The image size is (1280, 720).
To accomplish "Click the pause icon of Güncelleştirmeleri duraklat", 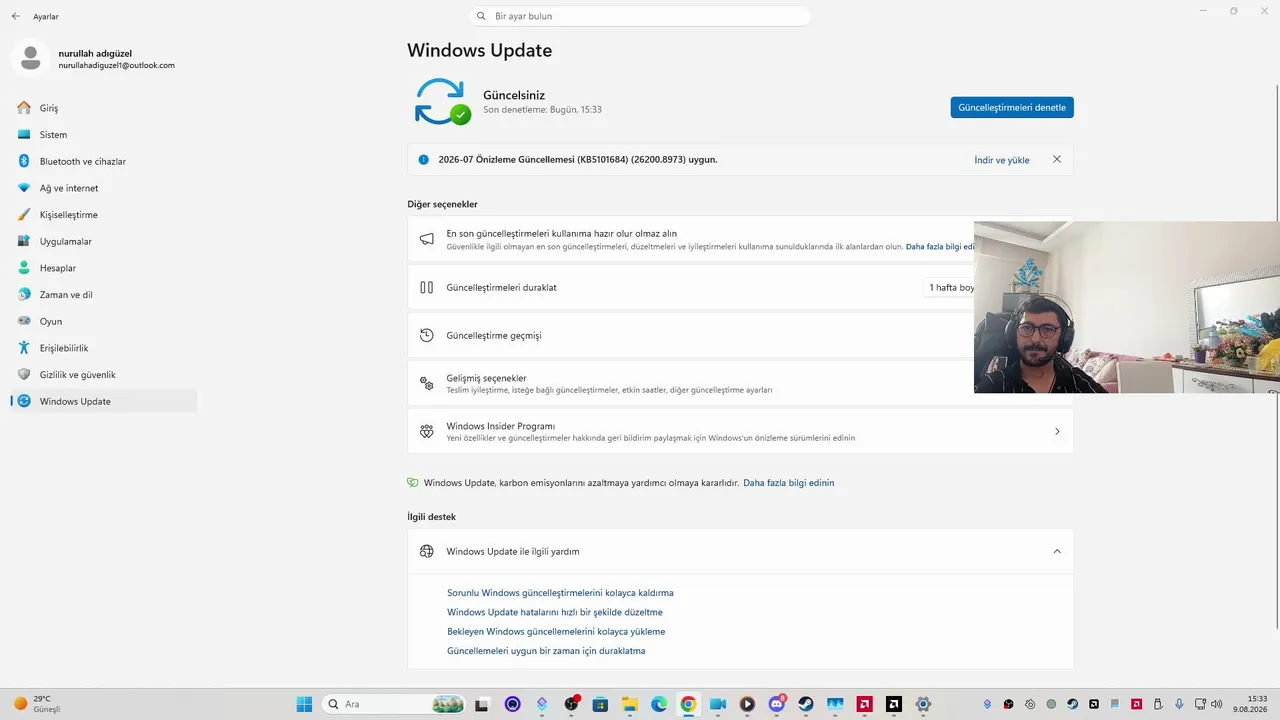I will coord(427,287).
